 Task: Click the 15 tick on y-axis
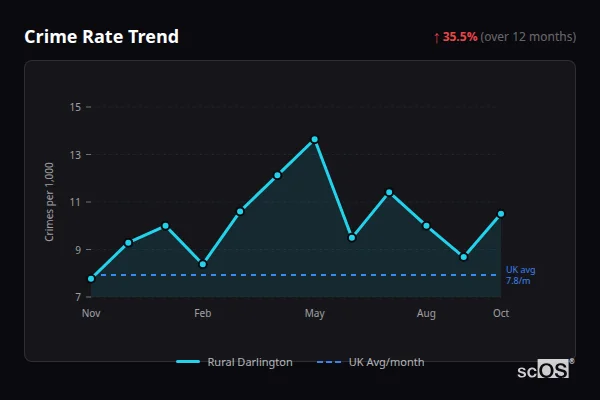(75, 107)
